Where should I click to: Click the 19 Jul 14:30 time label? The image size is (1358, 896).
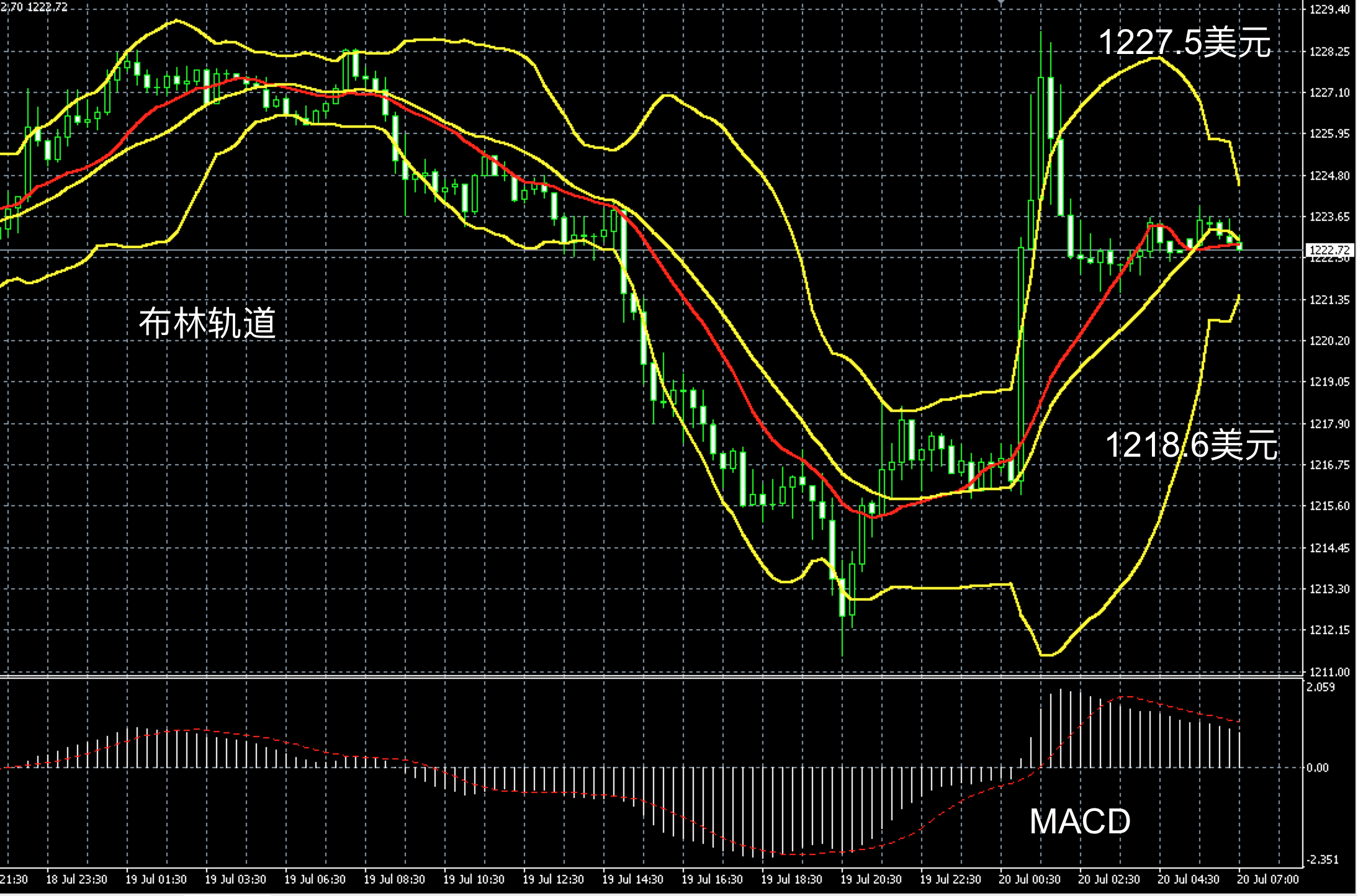632,879
